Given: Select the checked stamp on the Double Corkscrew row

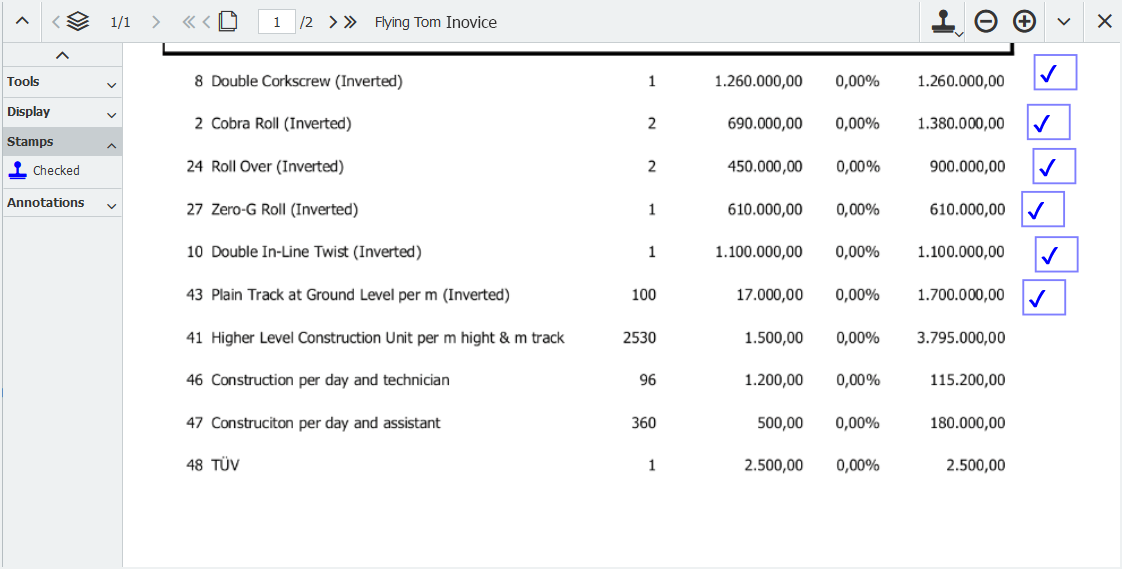Looking at the screenshot, I should click(1054, 73).
